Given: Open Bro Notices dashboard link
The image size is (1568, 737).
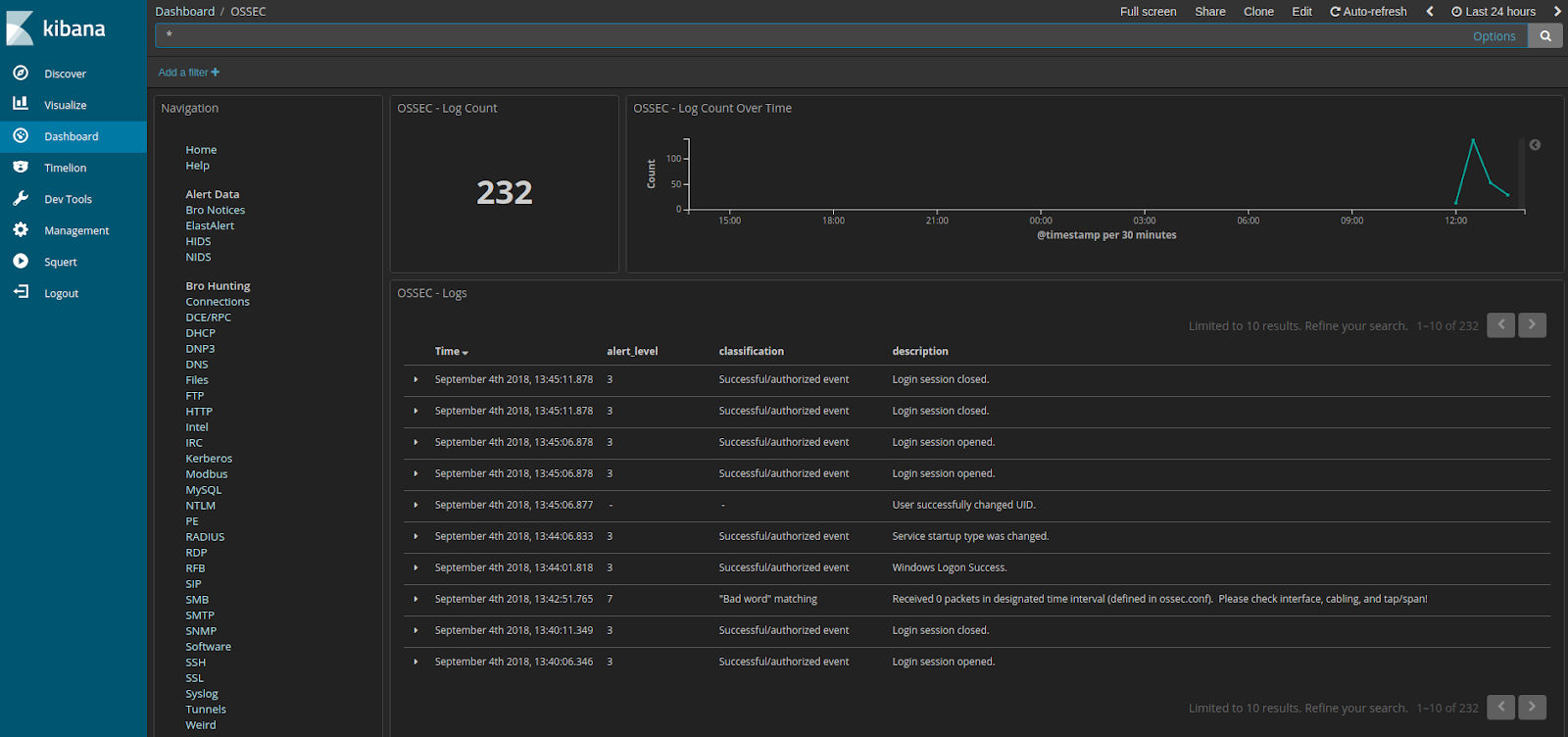Looking at the screenshot, I should (x=216, y=210).
